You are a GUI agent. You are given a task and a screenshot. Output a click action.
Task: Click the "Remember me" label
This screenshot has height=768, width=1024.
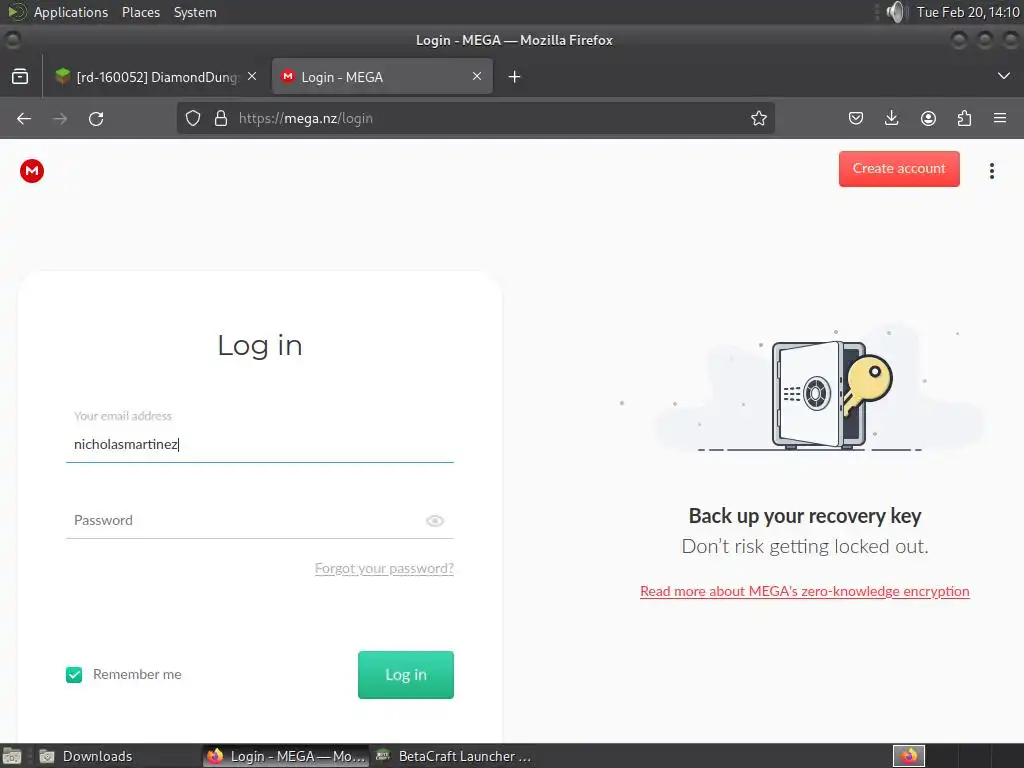coord(137,675)
